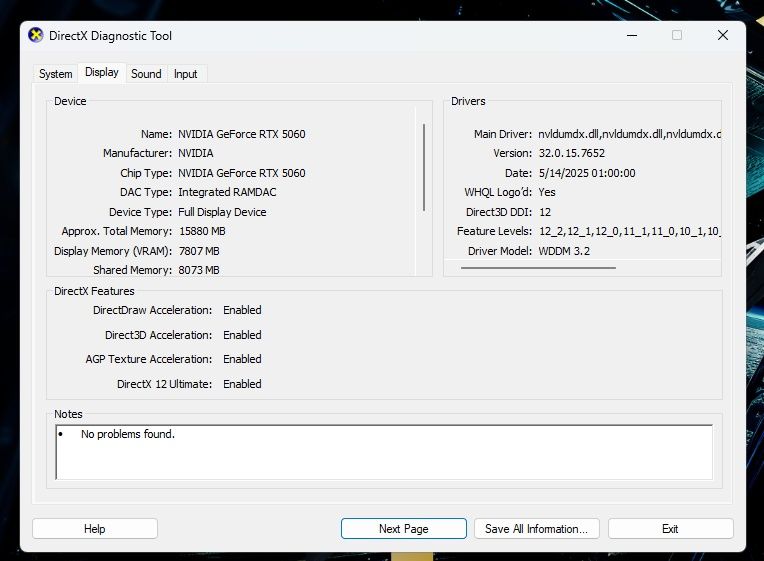Click the 7807 MB VRAM value
Image resolution: width=764 pixels, height=561 pixels.
click(199, 251)
